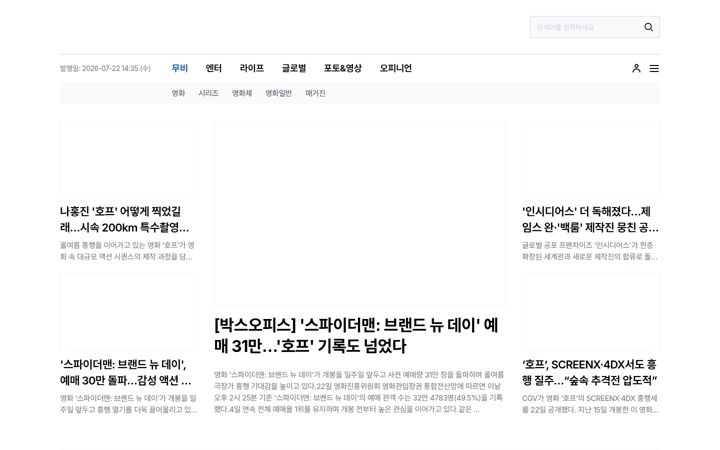Select the 엔터 menu tab

(x=214, y=68)
